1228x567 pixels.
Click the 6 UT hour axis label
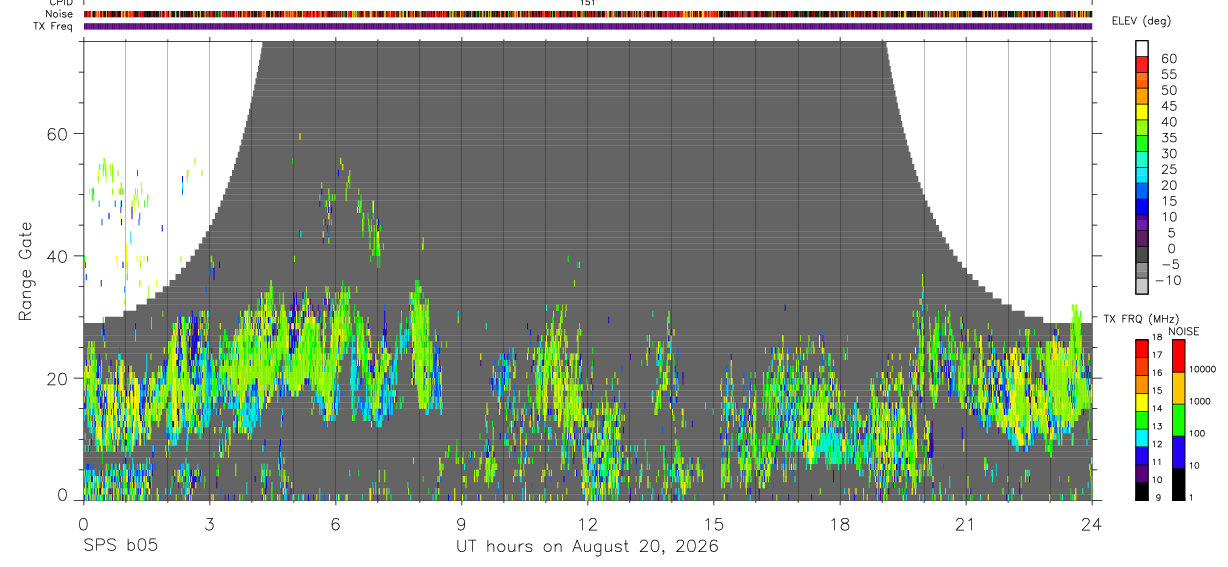(336, 525)
